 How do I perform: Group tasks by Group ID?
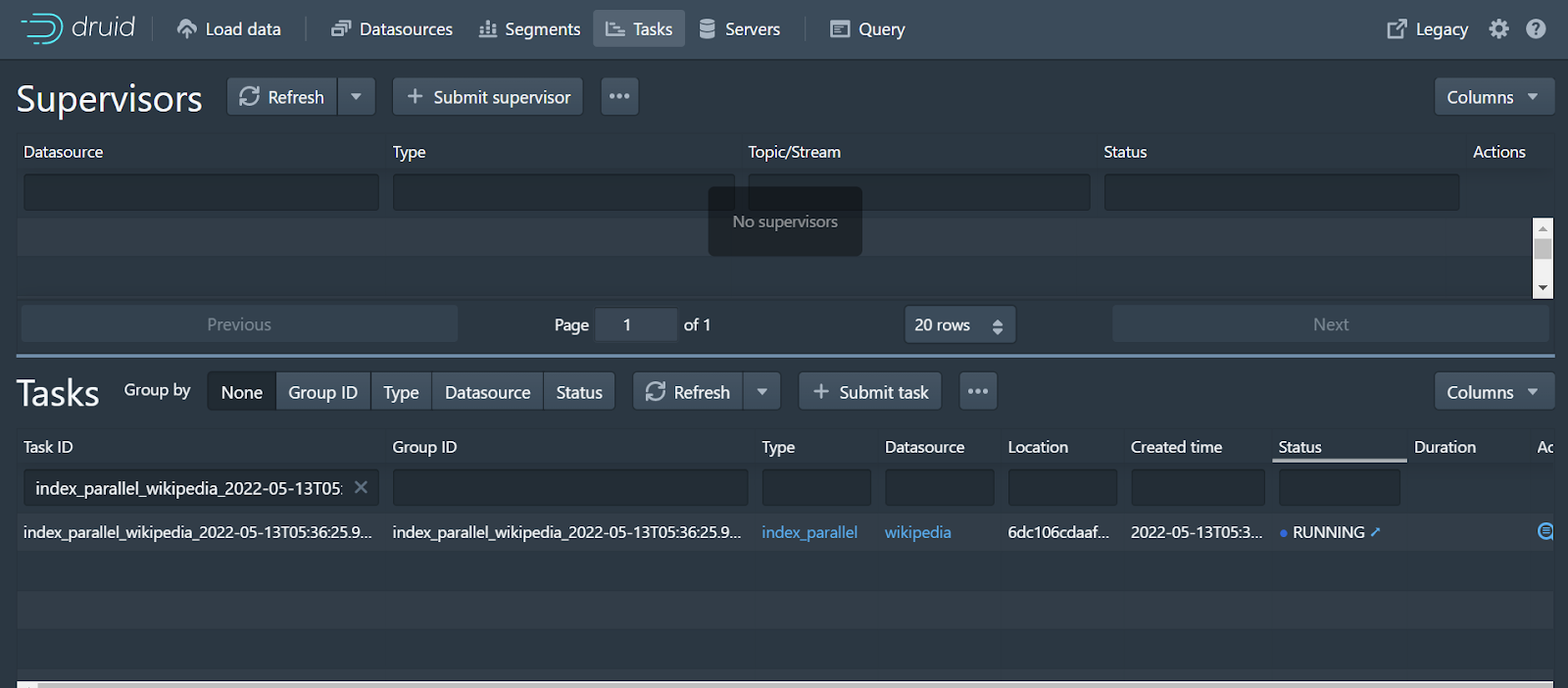[322, 392]
